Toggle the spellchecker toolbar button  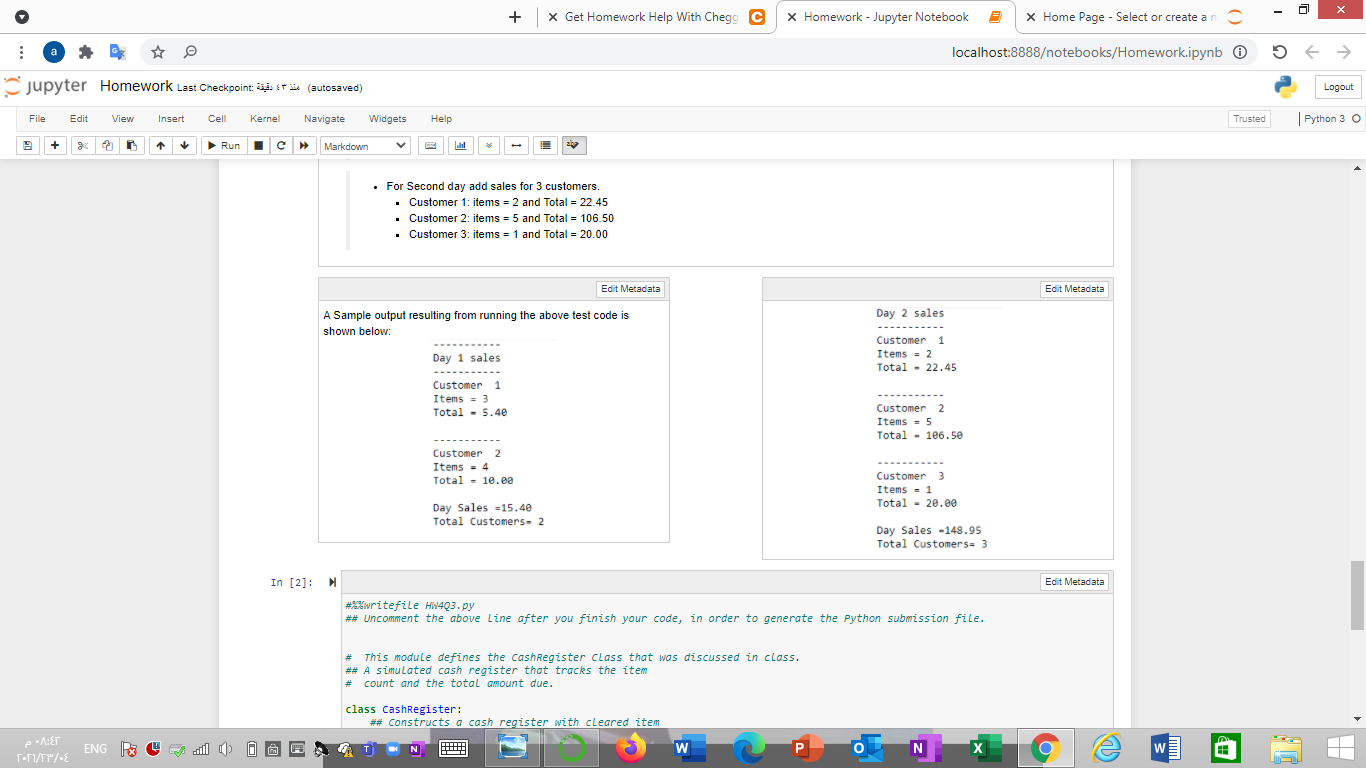571,145
